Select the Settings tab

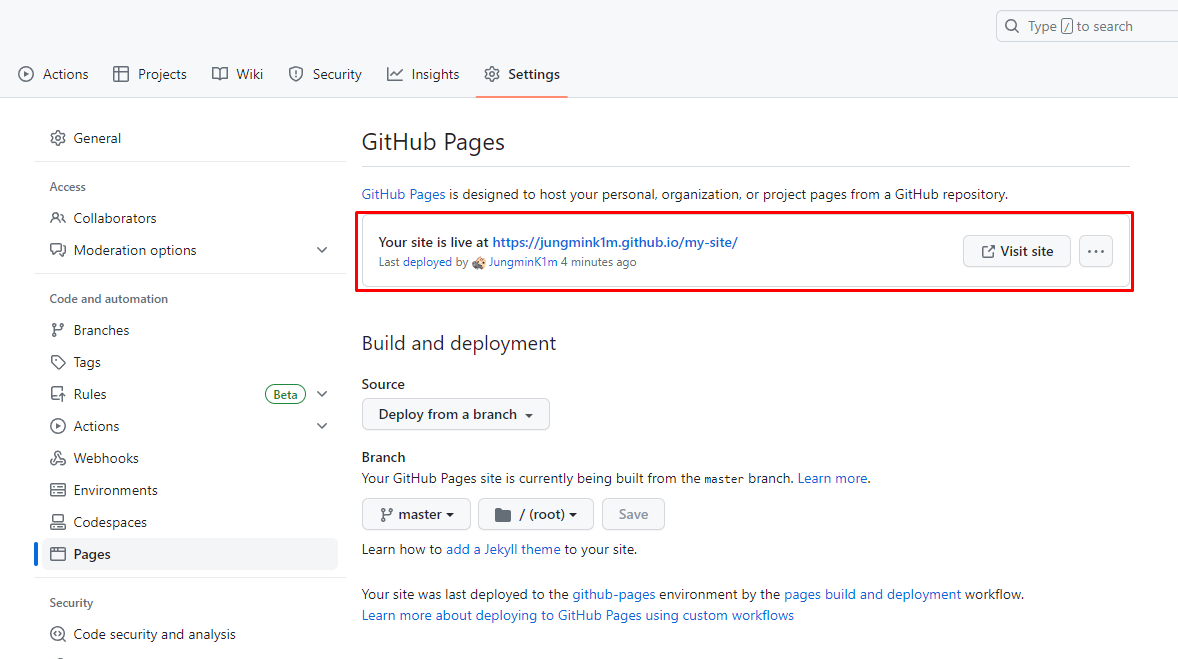[x=522, y=74]
